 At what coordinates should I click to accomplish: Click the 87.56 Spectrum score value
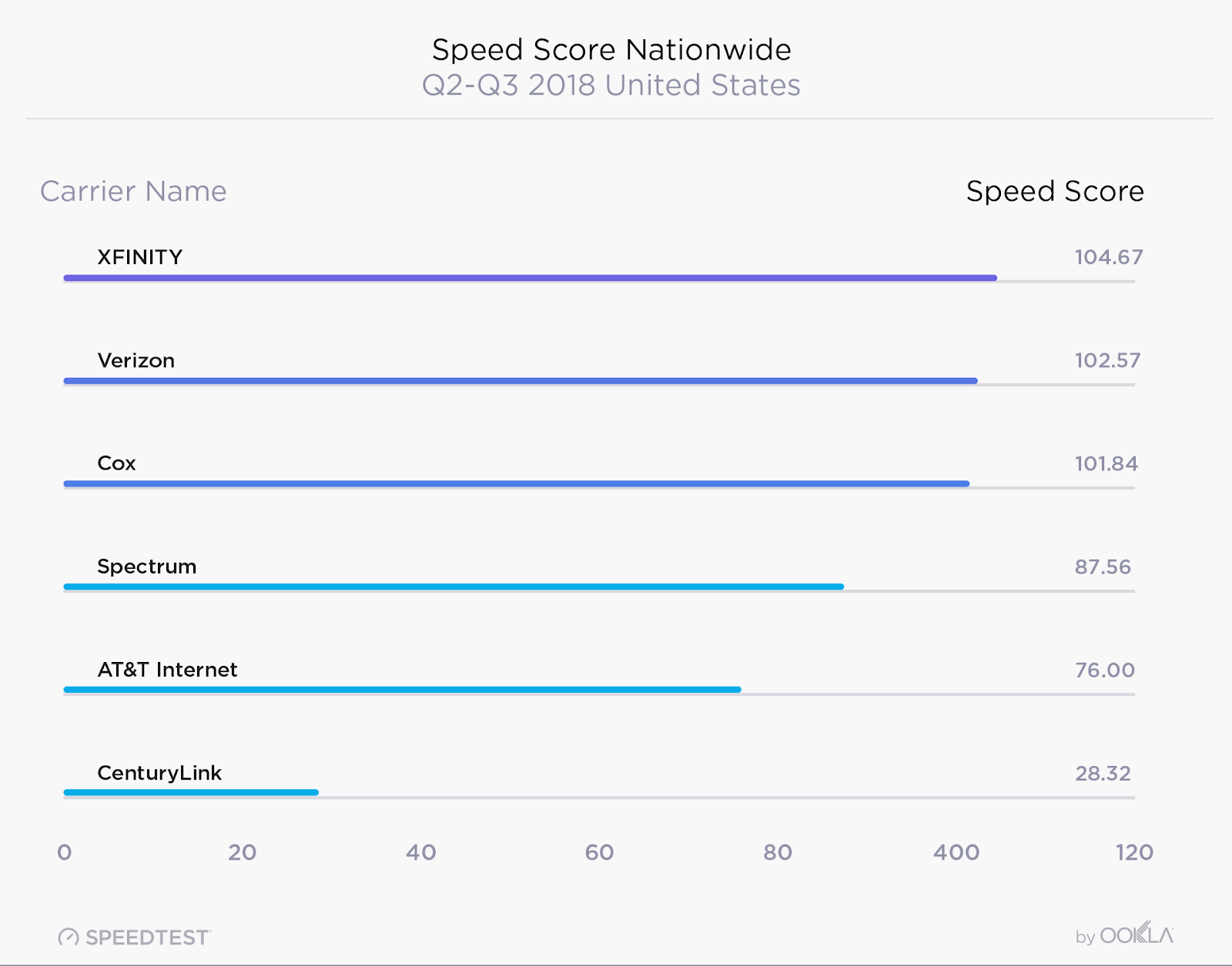(1103, 567)
